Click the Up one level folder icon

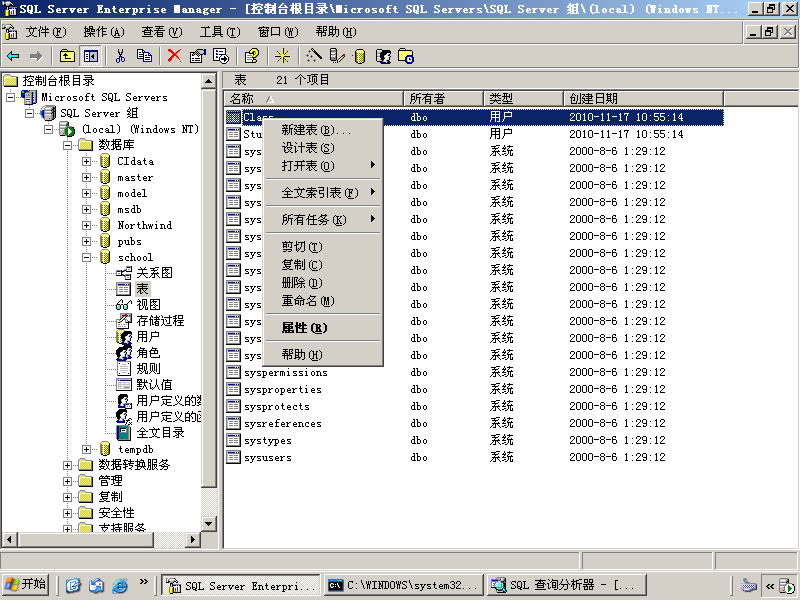tap(67, 56)
